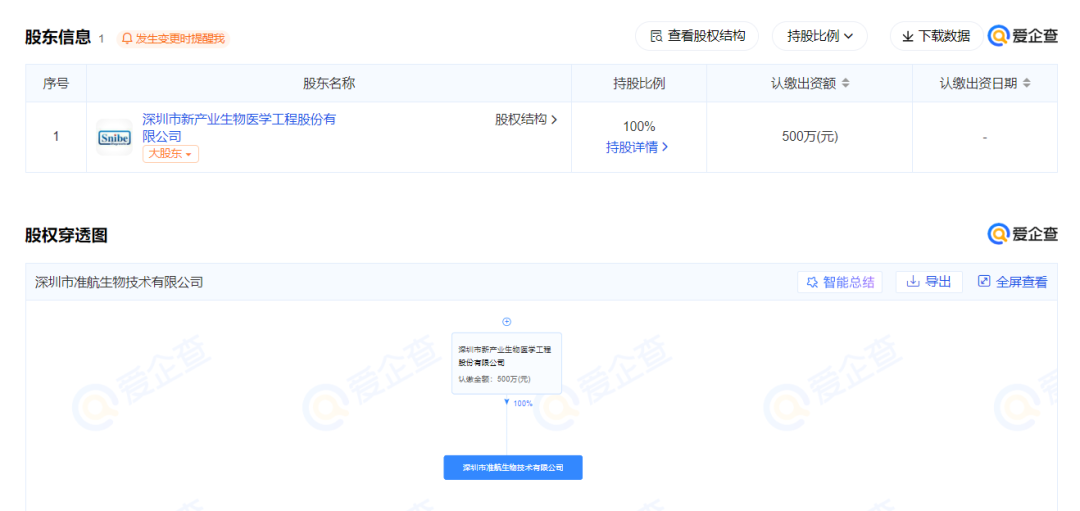This screenshot has height=511, width=1080.
Task: Open 查看股权结构 button
Action: (696, 36)
